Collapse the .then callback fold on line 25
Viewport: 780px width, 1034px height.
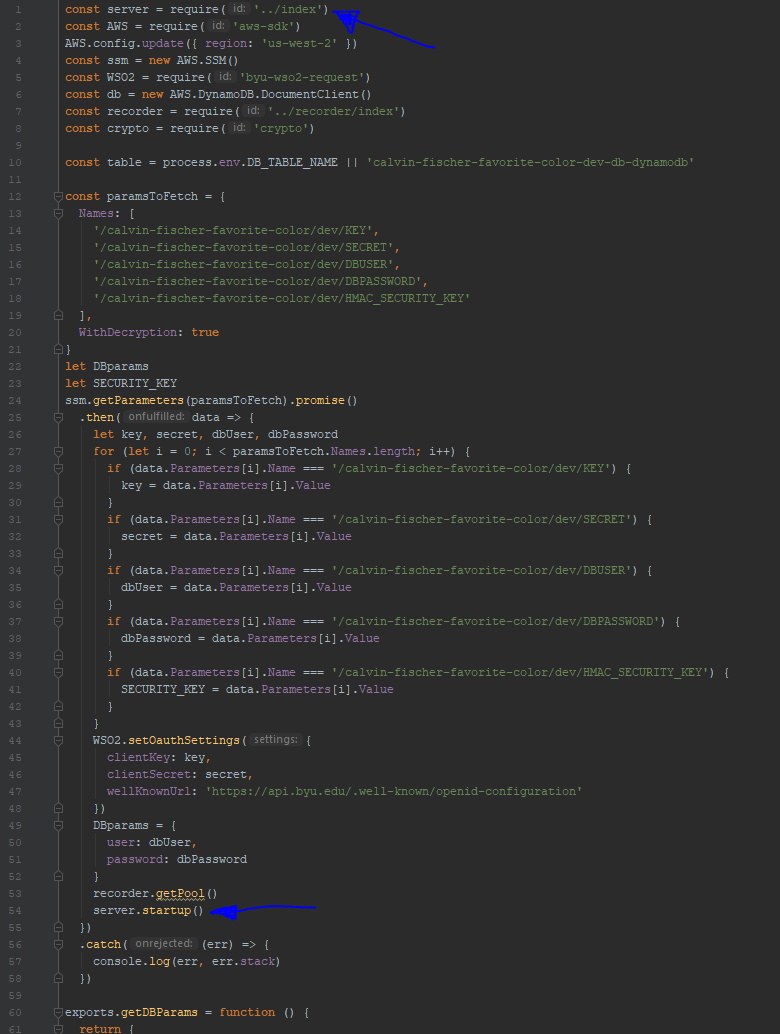click(58, 417)
